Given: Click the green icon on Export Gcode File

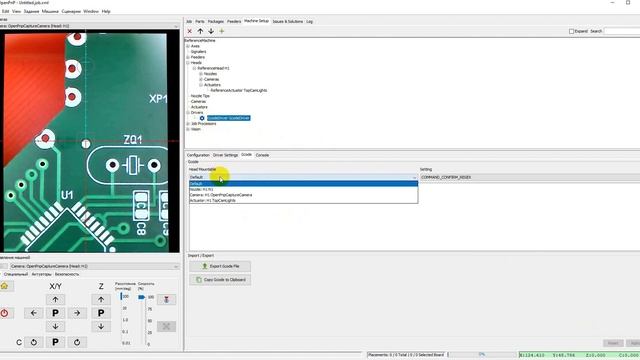Looking at the screenshot, I should (205, 266).
